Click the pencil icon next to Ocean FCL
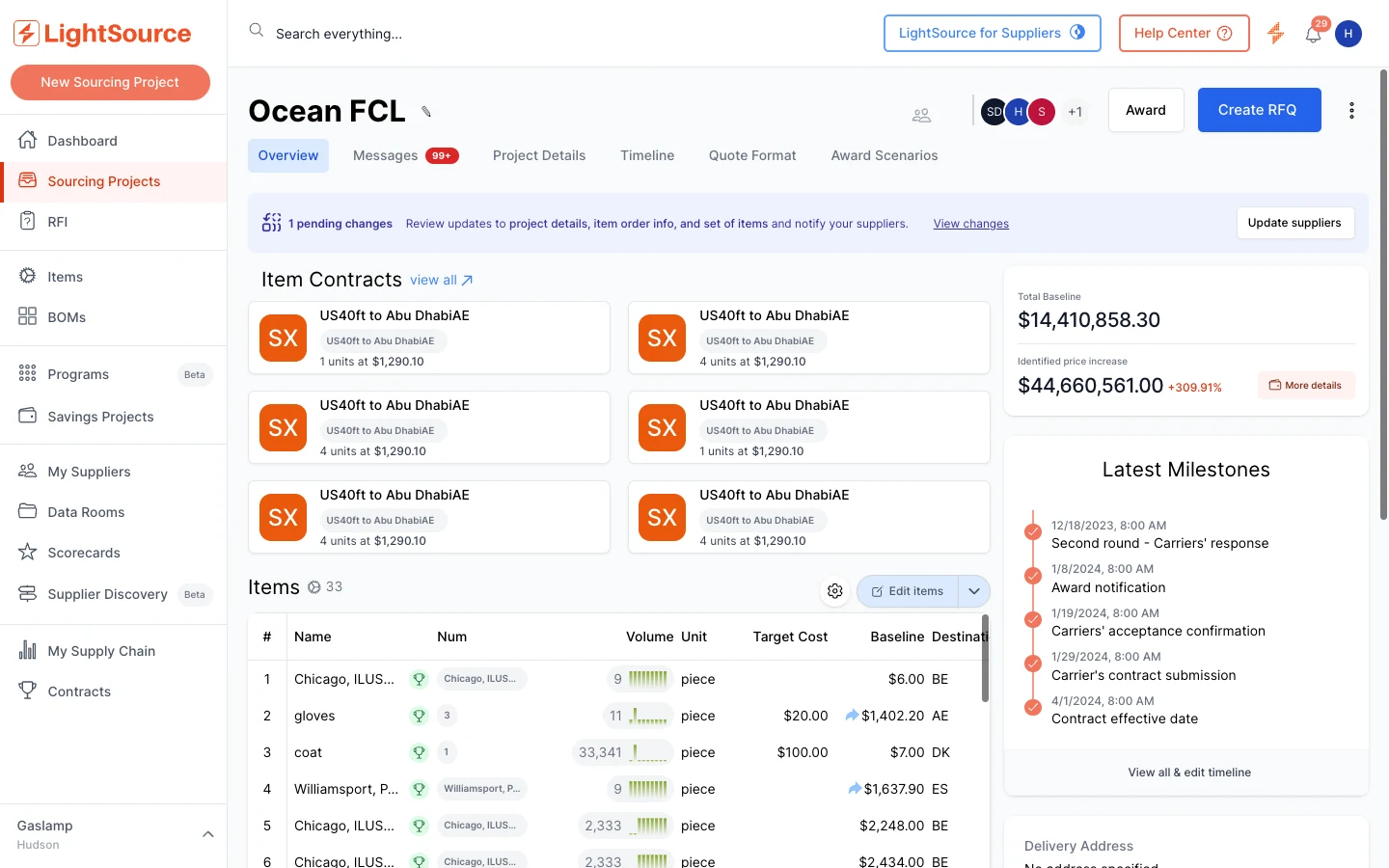Image resolution: width=1389 pixels, height=868 pixels. pyautogui.click(x=426, y=112)
